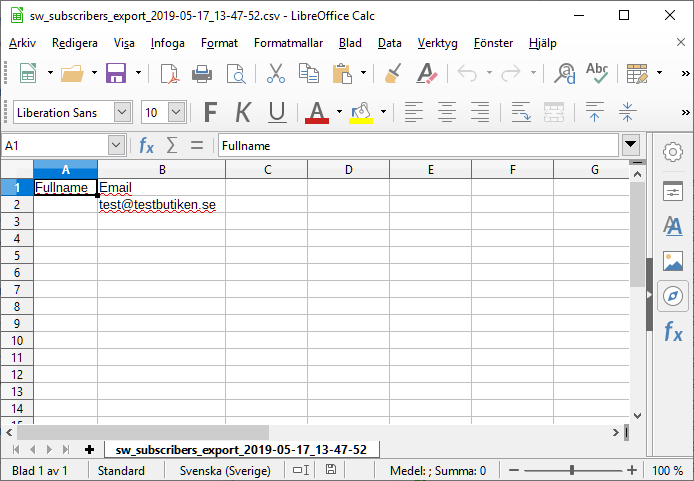The image size is (694, 481).
Task: Open the Formatmallar menu
Action: (x=289, y=43)
